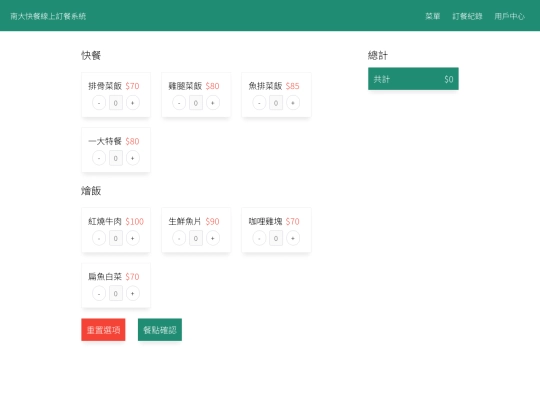The width and height of the screenshot is (540, 405).
Task: Increase quantity of 咖哩雞塊
Action: click(x=293, y=238)
